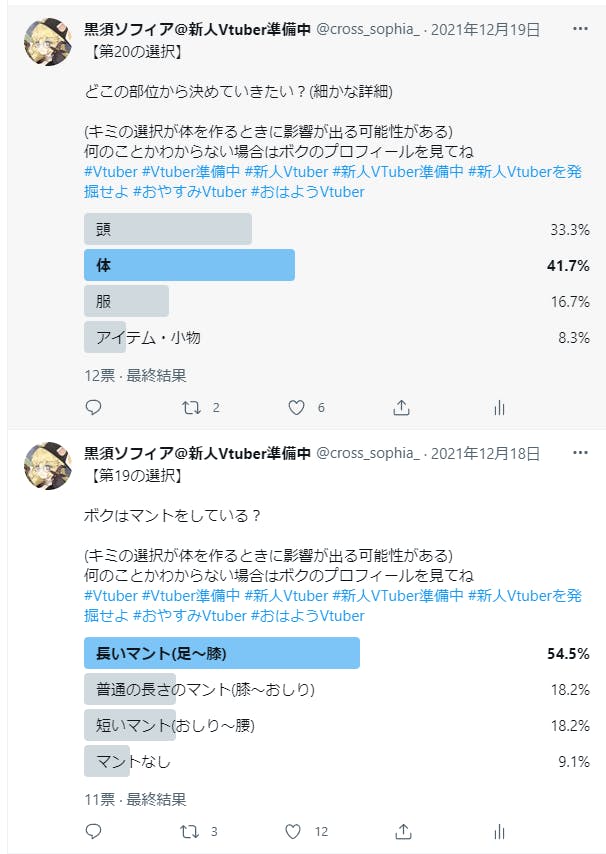Click the 体 winning poll result bar

[190, 265]
